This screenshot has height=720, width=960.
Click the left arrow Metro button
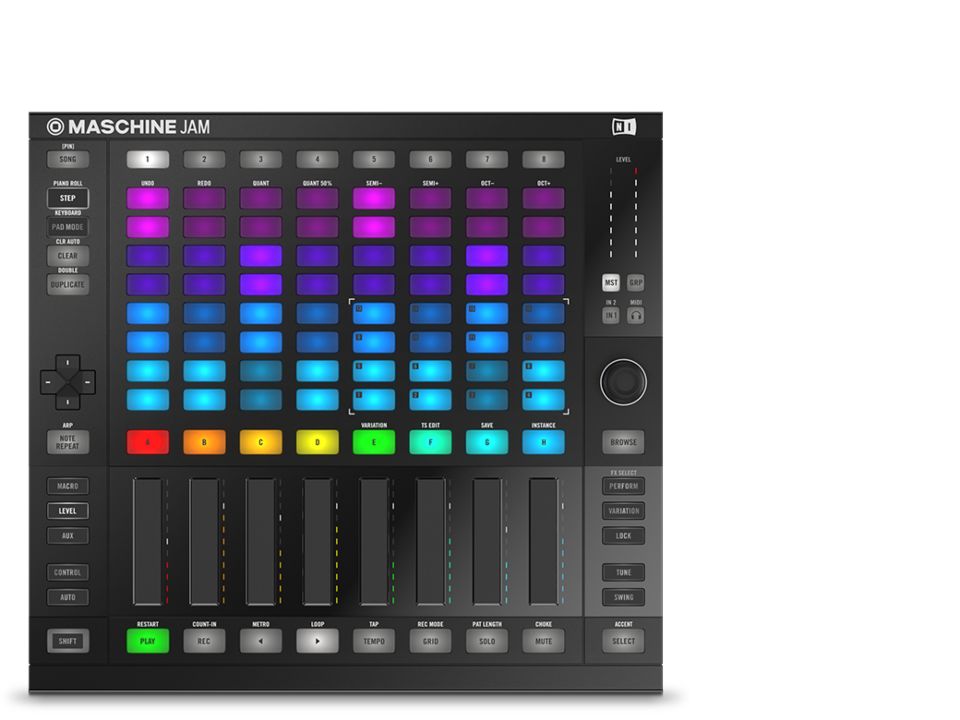click(x=260, y=641)
